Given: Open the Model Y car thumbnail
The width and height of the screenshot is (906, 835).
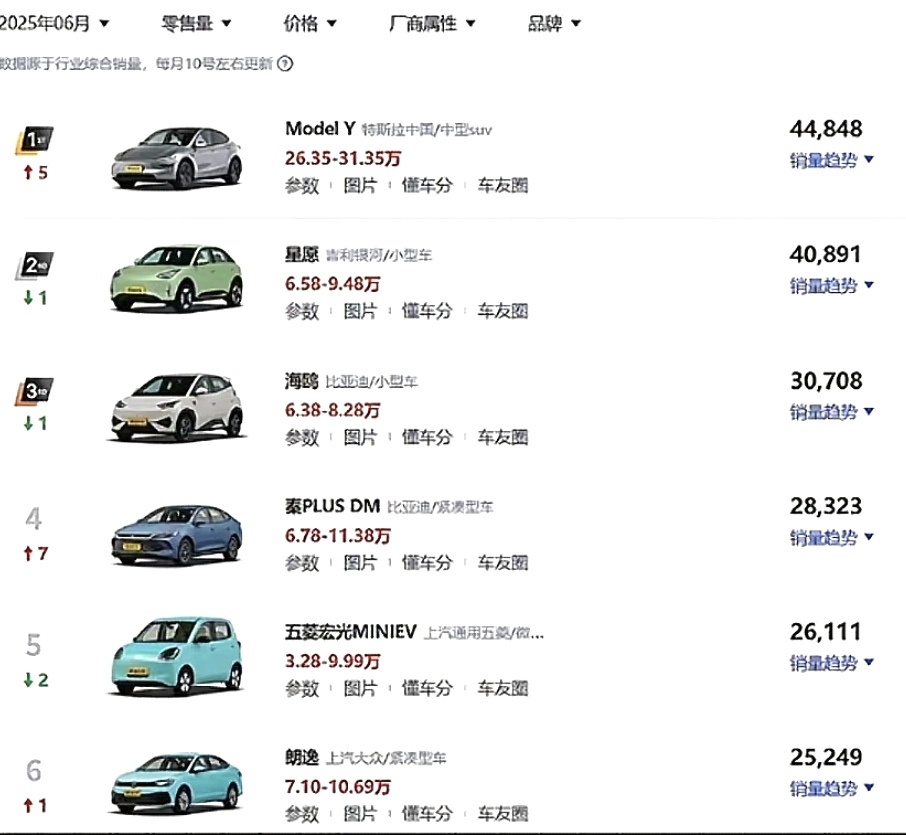Looking at the screenshot, I should coord(177,158).
